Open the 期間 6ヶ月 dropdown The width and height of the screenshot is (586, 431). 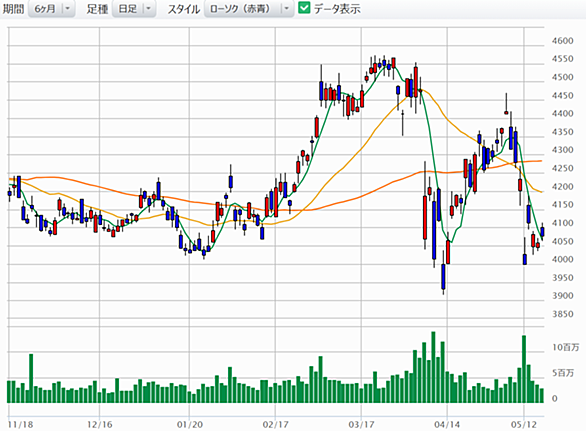[52, 9]
